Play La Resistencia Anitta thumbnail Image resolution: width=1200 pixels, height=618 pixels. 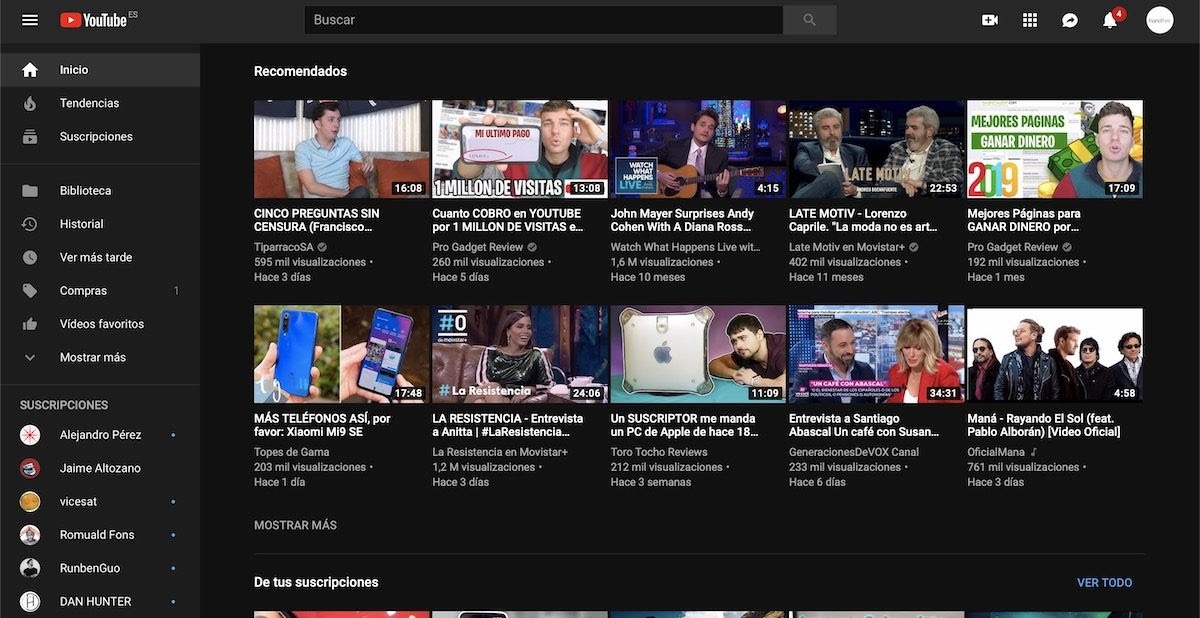pyautogui.click(x=520, y=354)
